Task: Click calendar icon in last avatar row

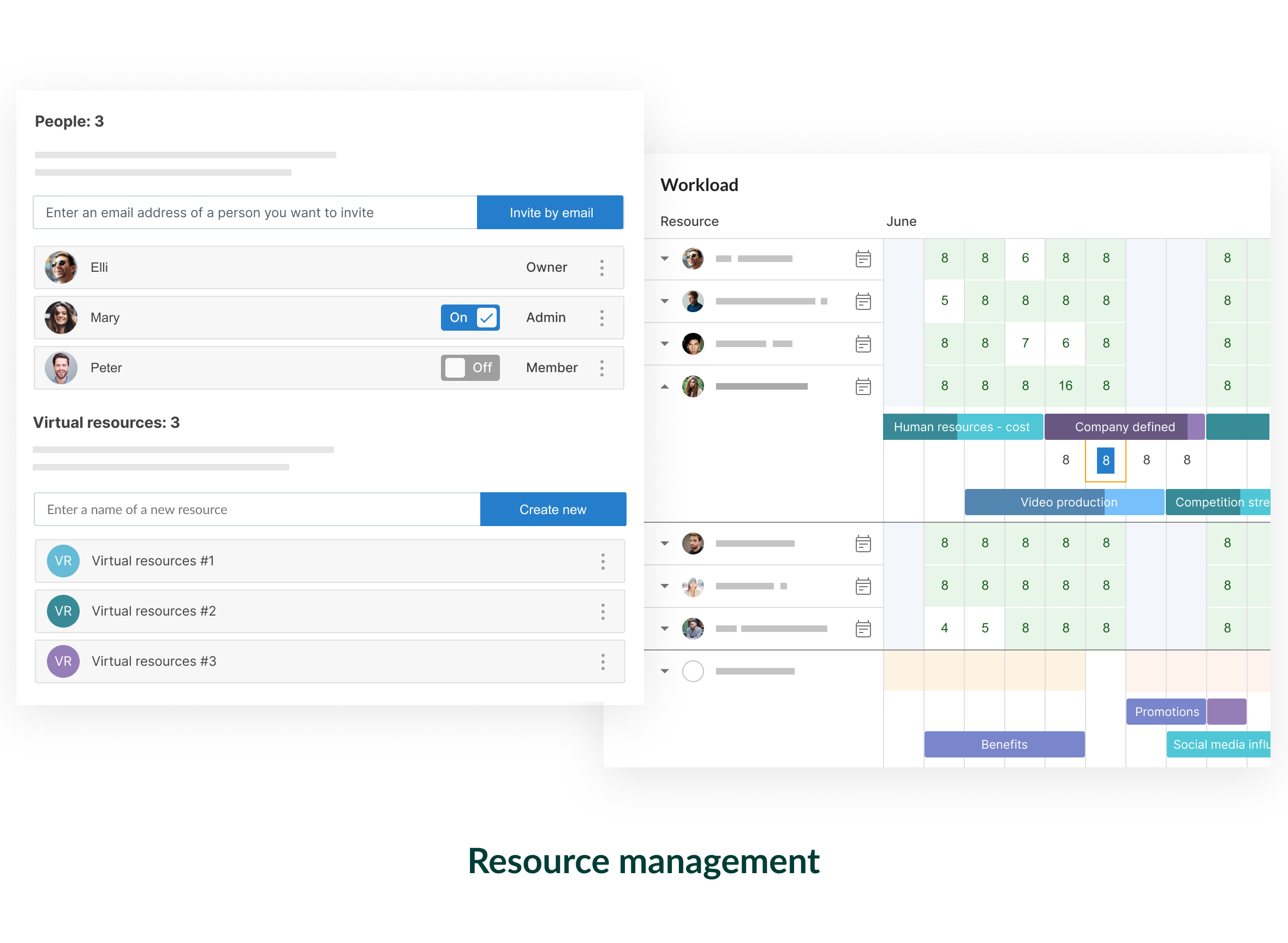Action: [863, 629]
